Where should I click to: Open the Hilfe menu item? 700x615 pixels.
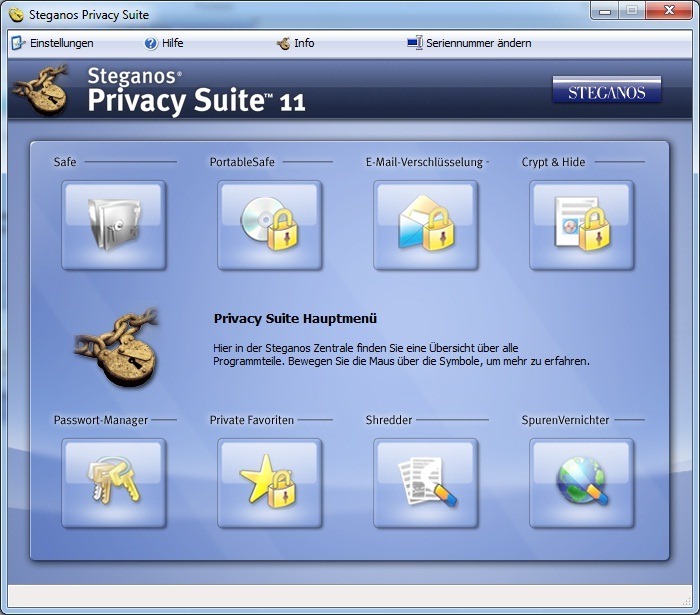164,43
